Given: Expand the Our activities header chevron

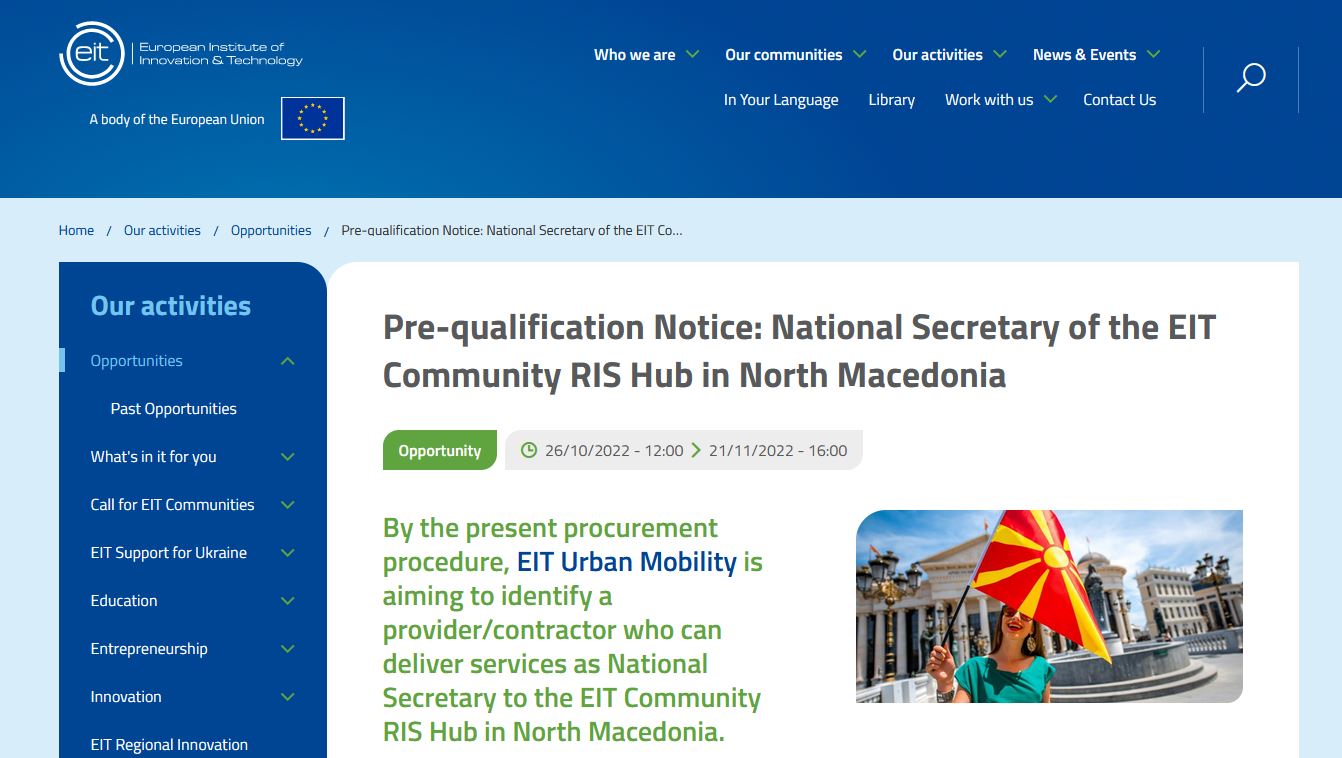Looking at the screenshot, I should click(999, 54).
